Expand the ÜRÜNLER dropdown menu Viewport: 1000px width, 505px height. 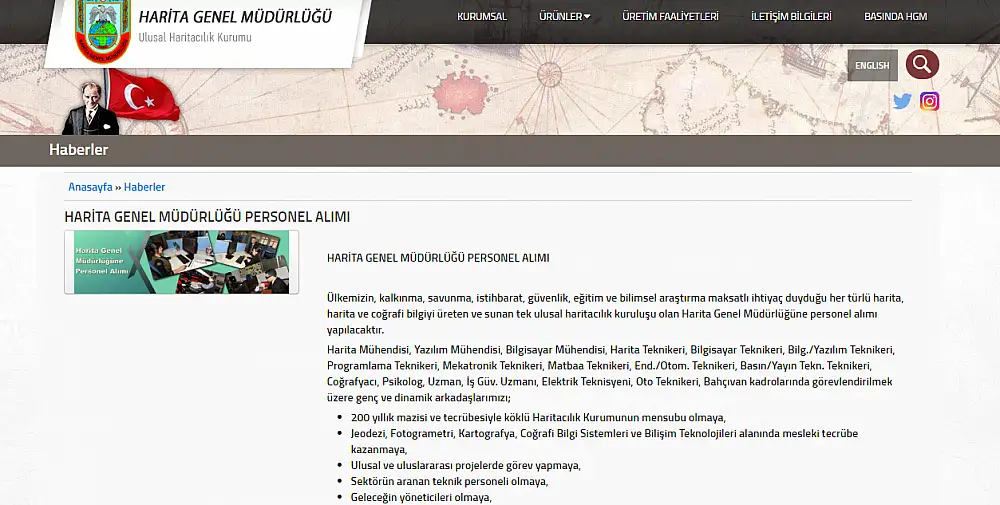click(x=564, y=17)
